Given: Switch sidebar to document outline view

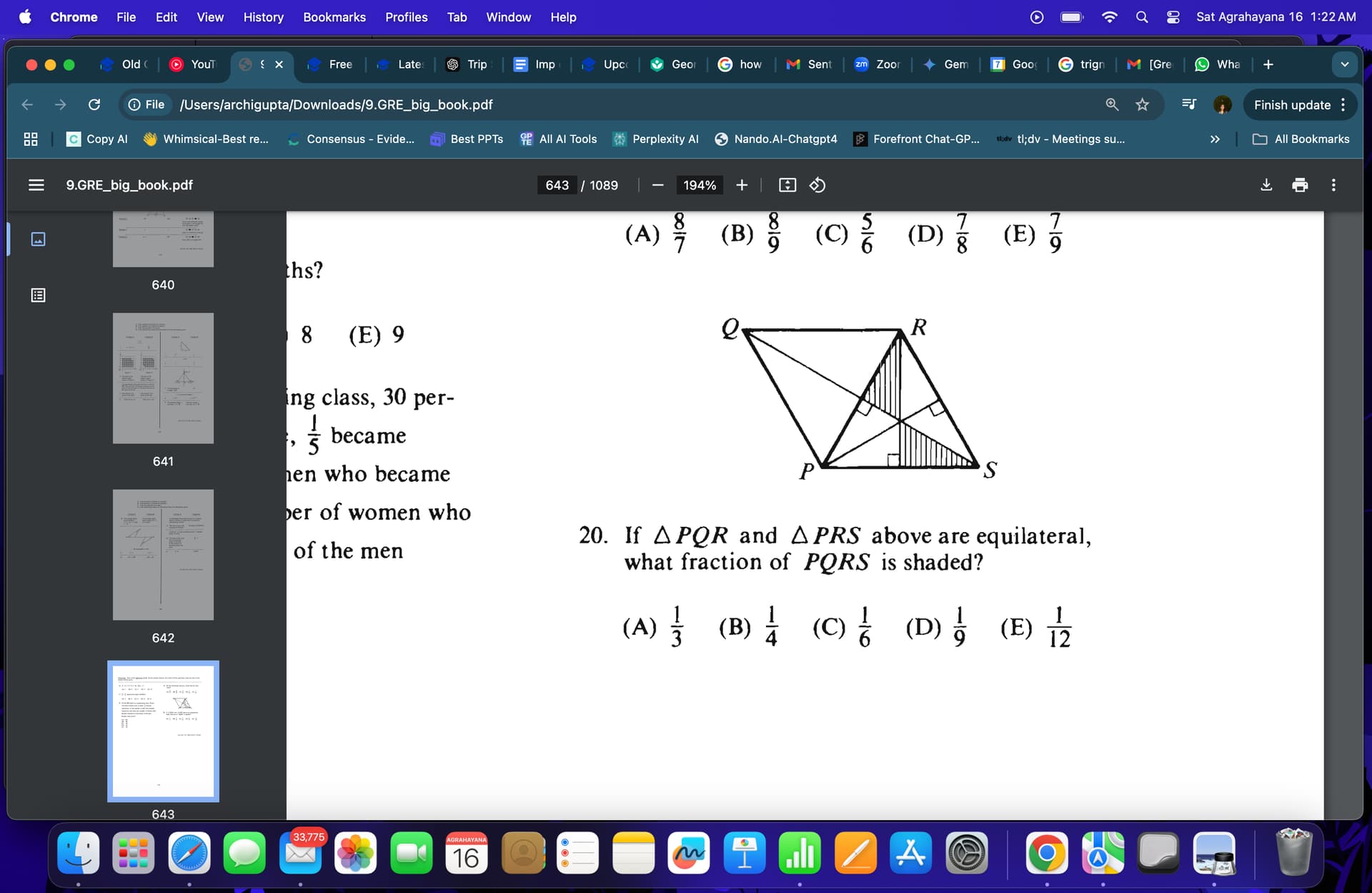Looking at the screenshot, I should click(x=39, y=295).
